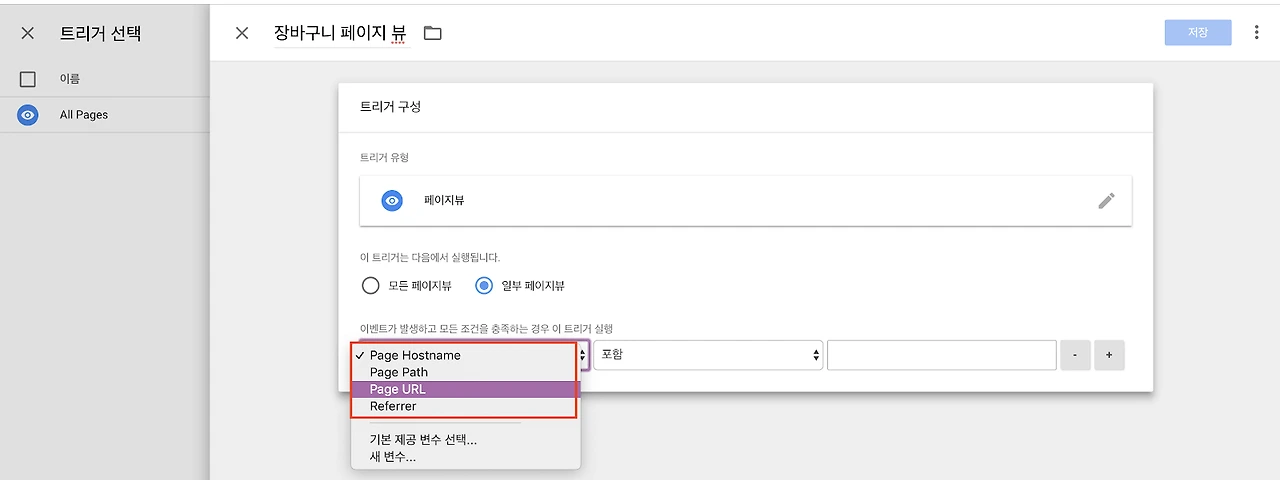
Task: Choose Page URL in the dropdown list
Action: pyautogui.click(x=465, y=389)
